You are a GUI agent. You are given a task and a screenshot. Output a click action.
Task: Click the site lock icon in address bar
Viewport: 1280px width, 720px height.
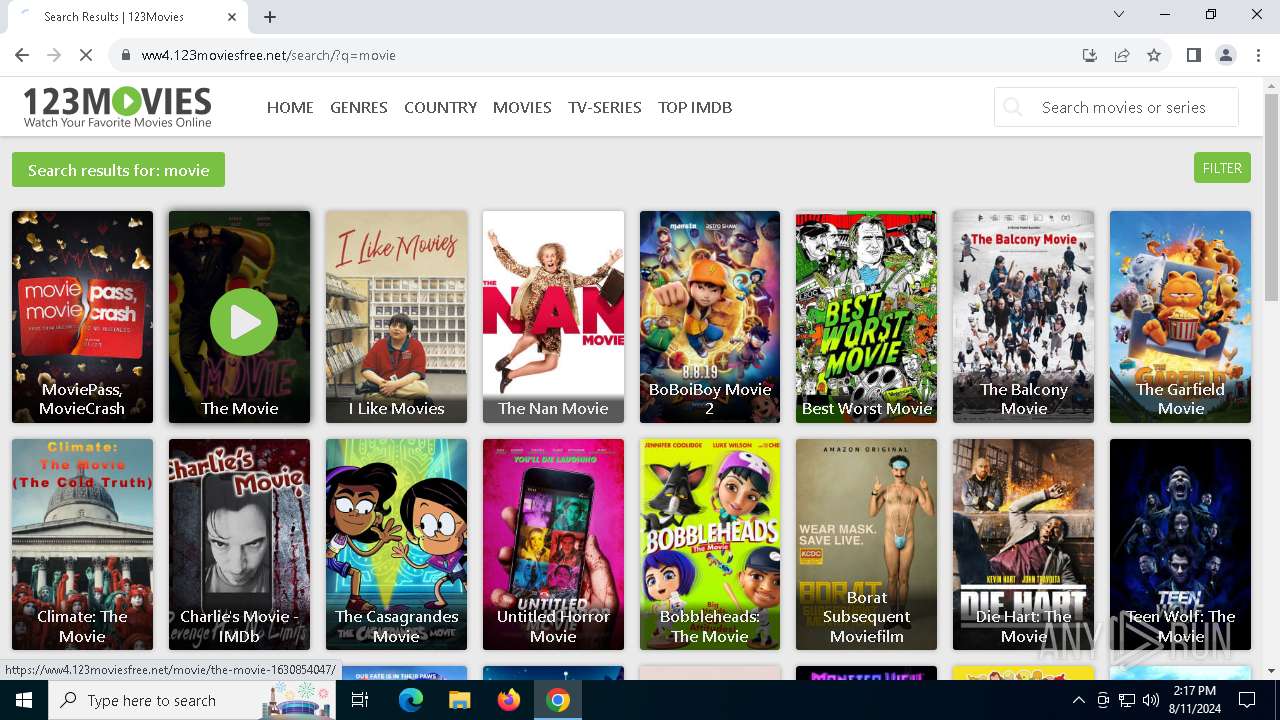(x=125, y=55)
